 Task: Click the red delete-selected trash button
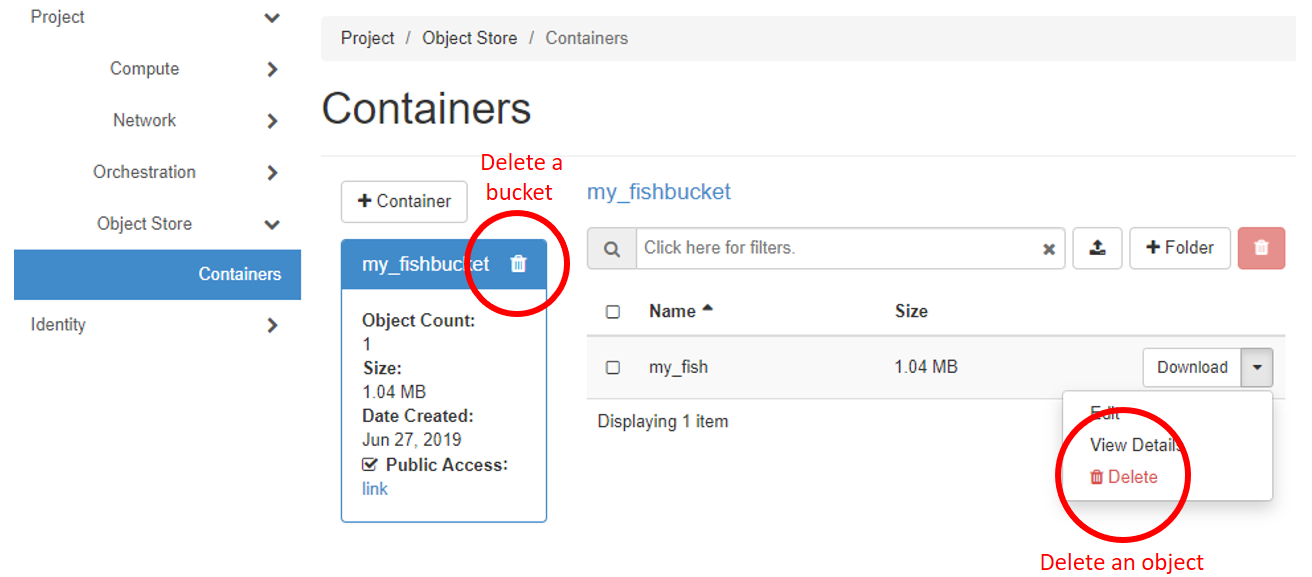click(1261, 248)
